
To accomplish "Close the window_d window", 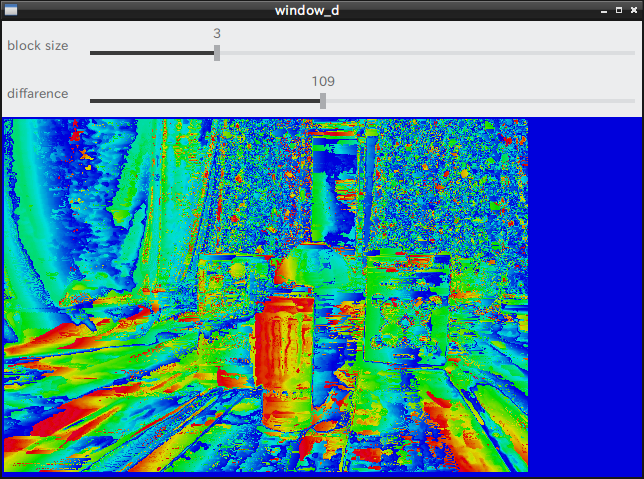I will [634, 10].
